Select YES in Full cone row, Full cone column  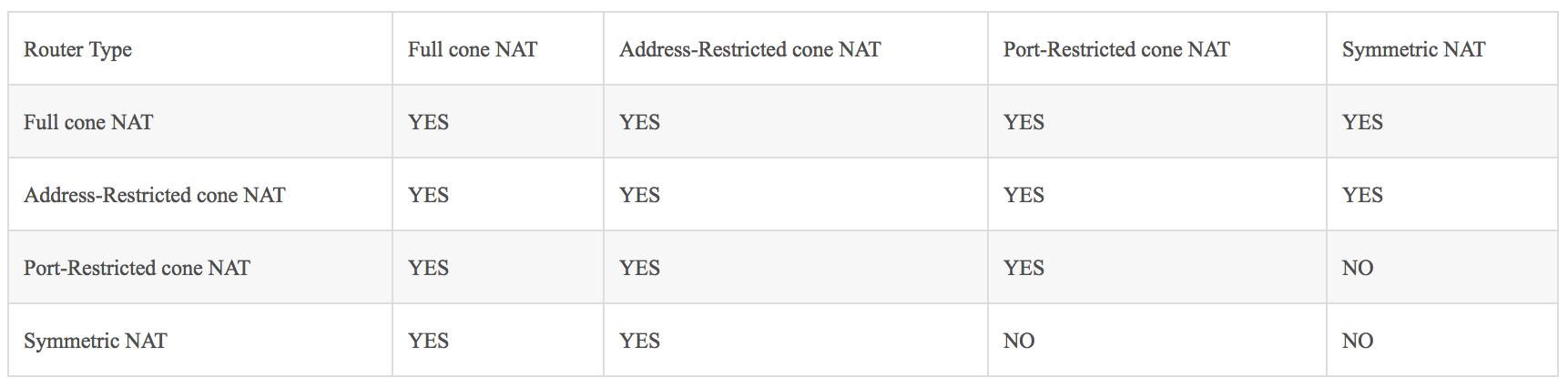click(428, 122)
